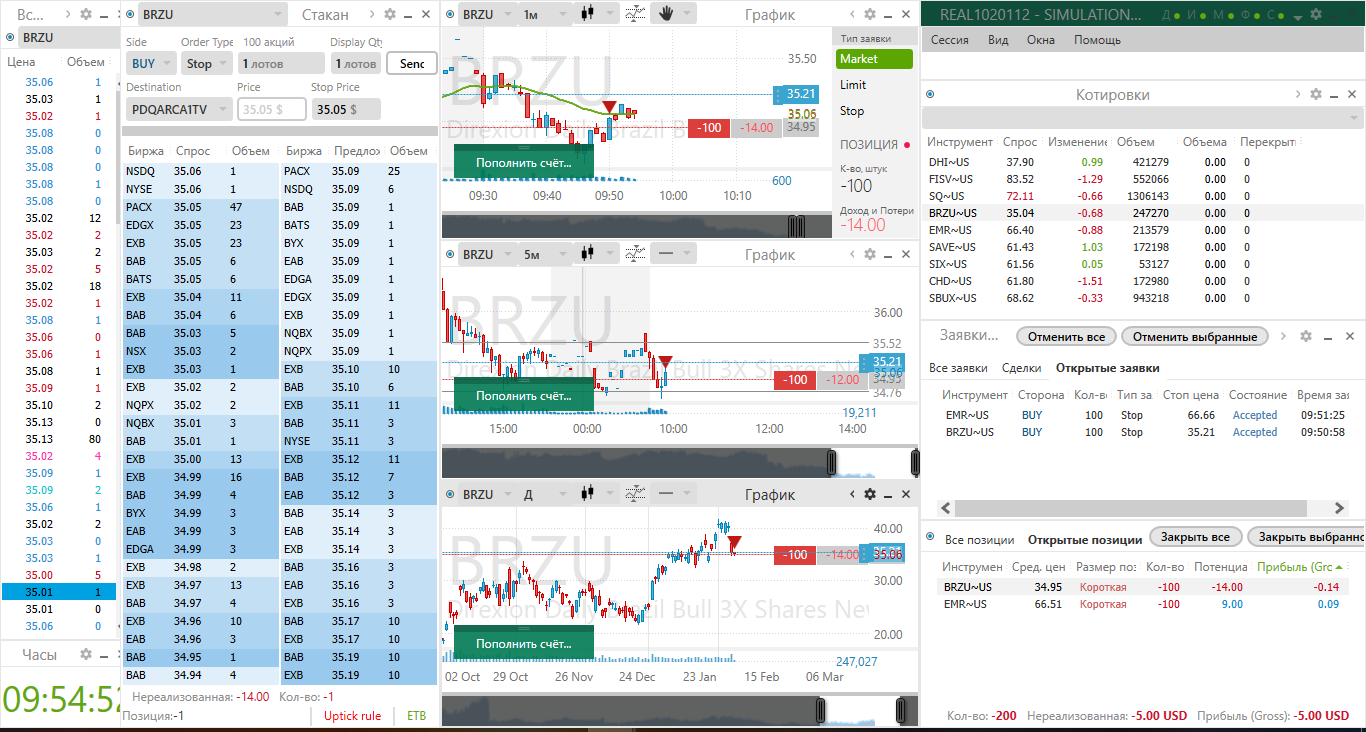Select the hand pan tool in 1м chart
The image size is (1366, 732).
tap(667, 14)
